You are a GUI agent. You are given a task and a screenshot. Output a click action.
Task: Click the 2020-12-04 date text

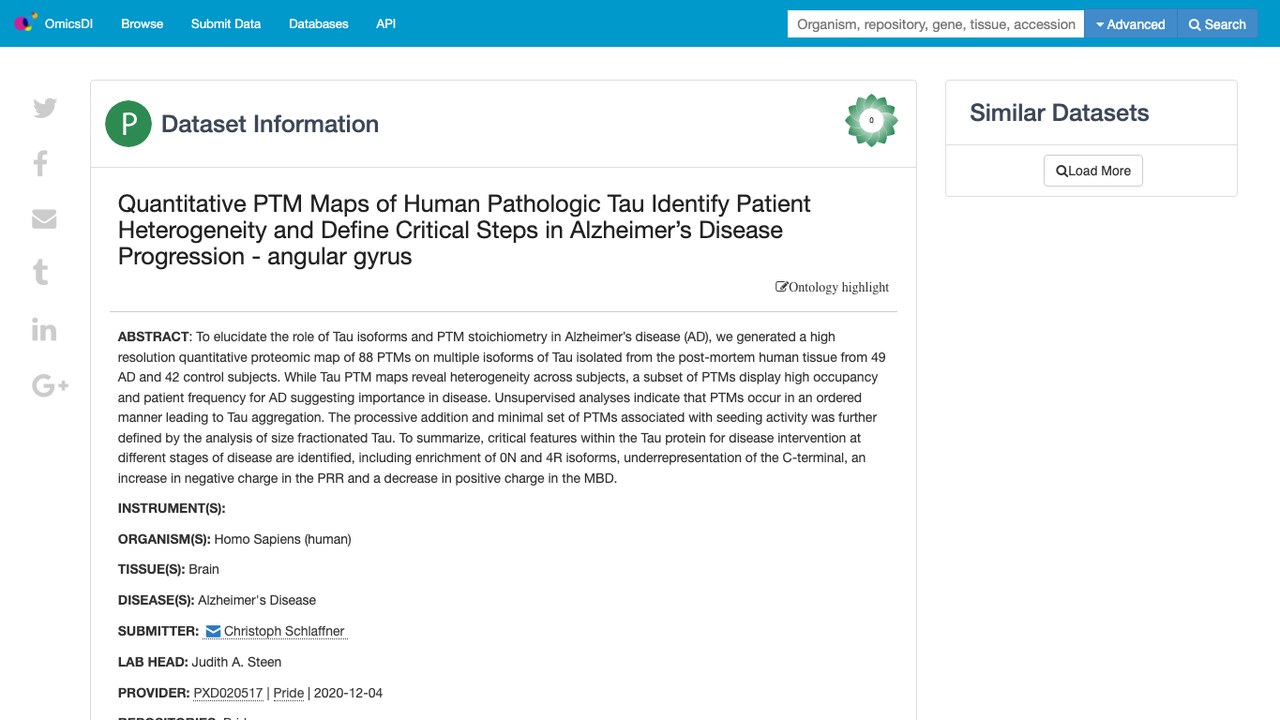(x=348, y=693)
